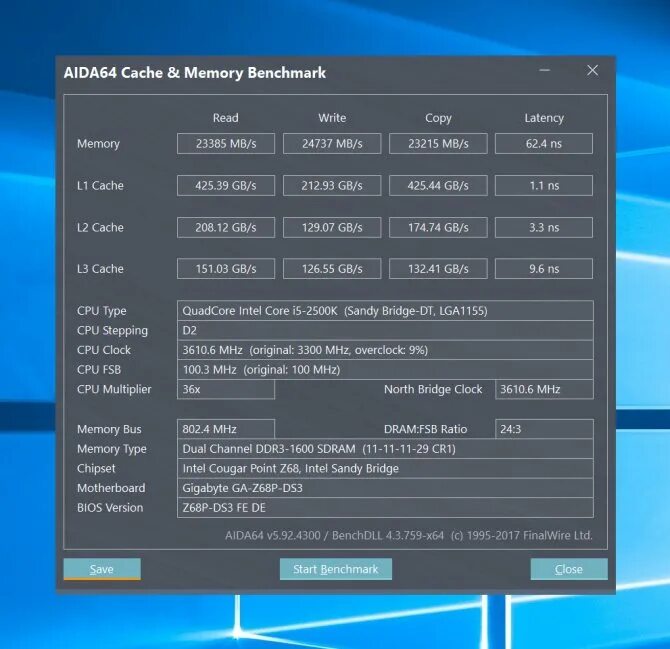Click L1 Cache Copy 425.44 GB/s
The height and width of the screenshot is (649, 670).
(x=438, y=185)
